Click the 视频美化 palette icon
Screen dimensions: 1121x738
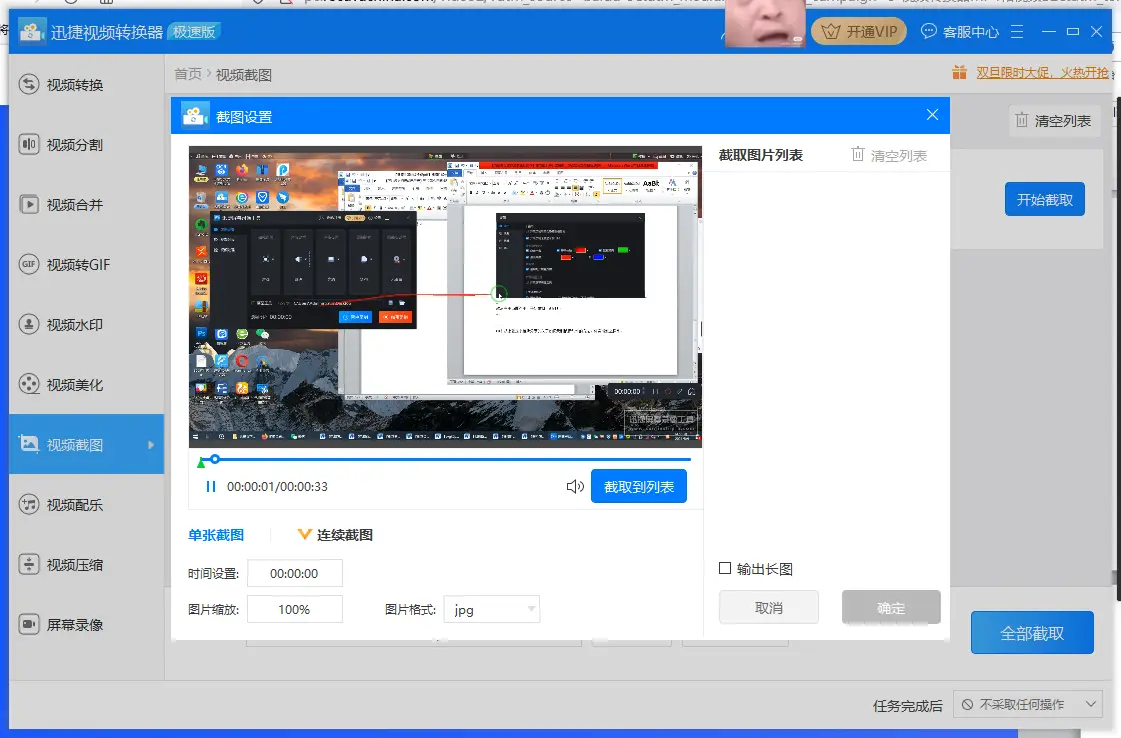(x=29, y=384)
